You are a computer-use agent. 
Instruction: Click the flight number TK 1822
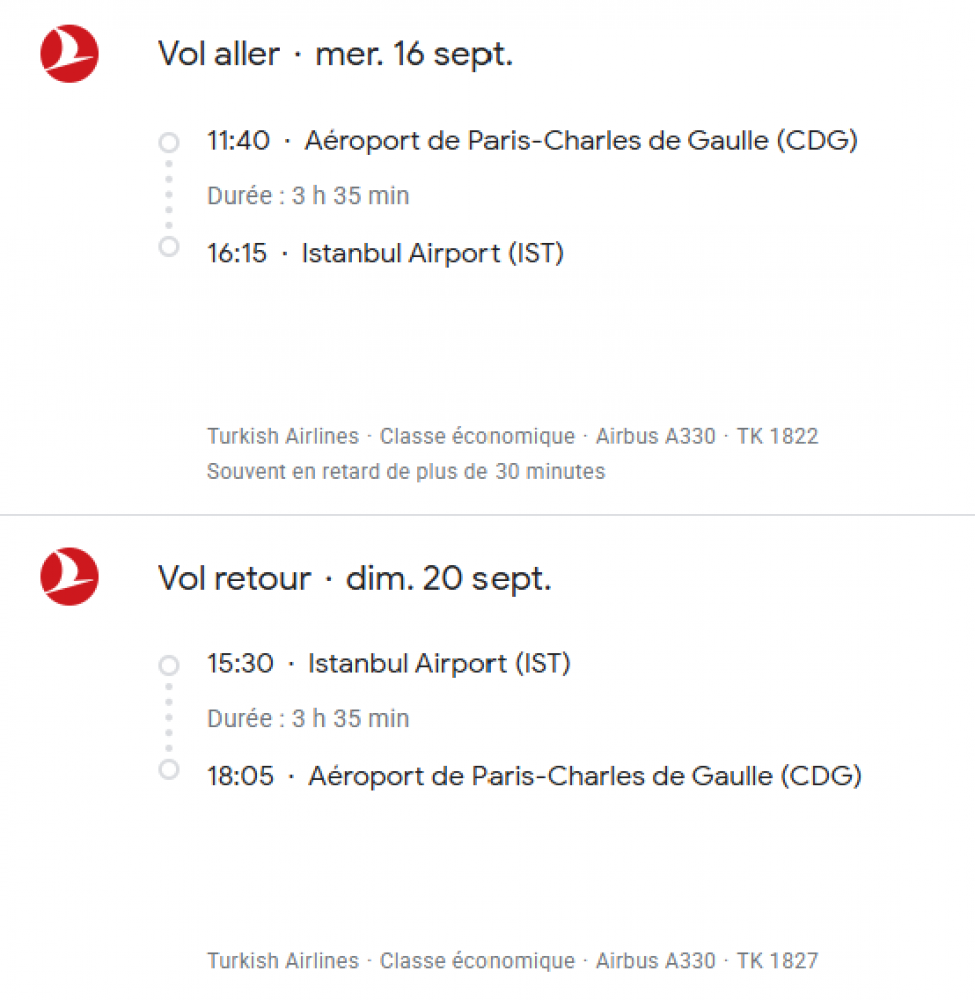(777, 437)
